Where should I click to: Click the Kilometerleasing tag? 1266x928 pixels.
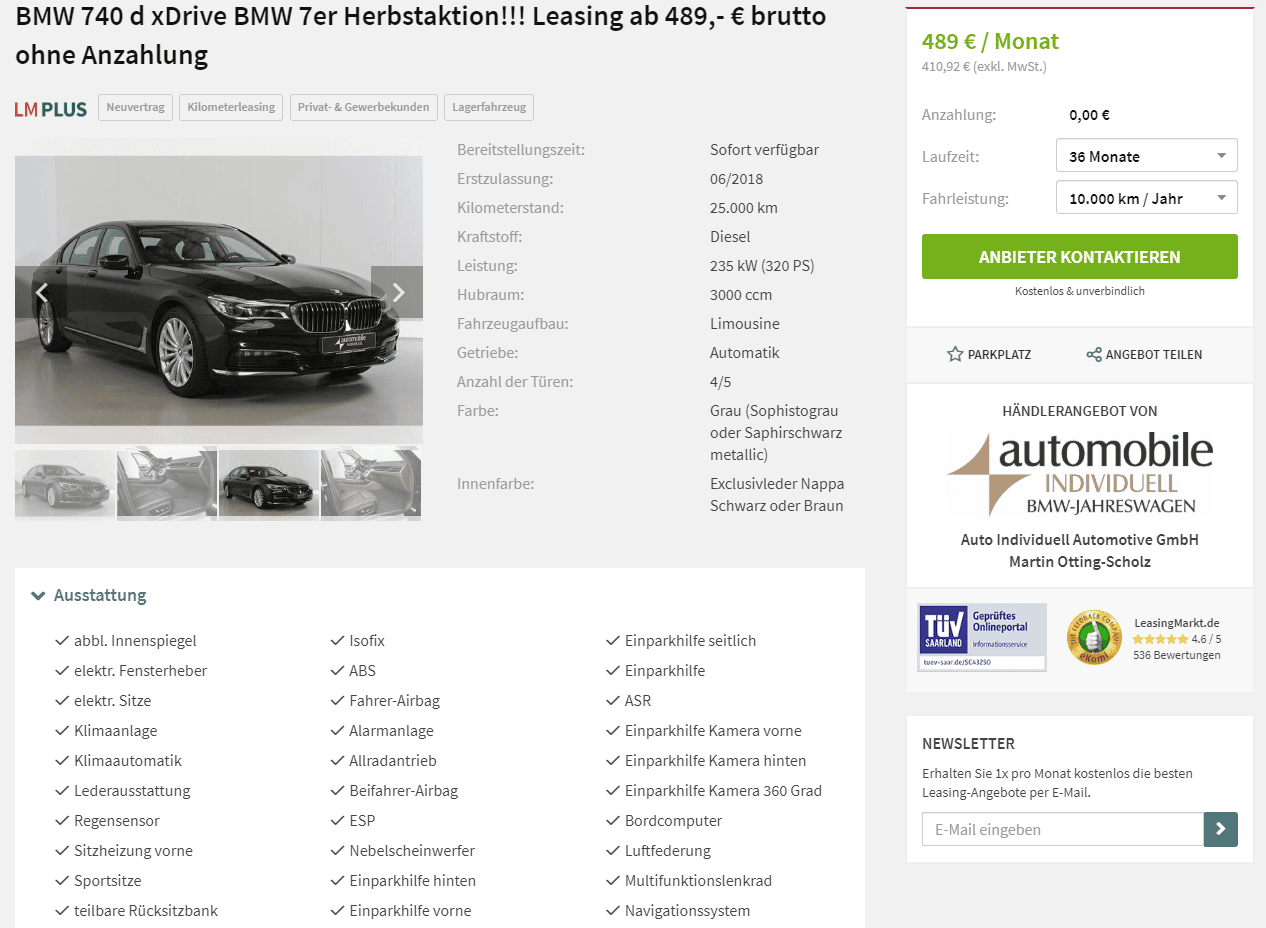[x=231, y=107]
